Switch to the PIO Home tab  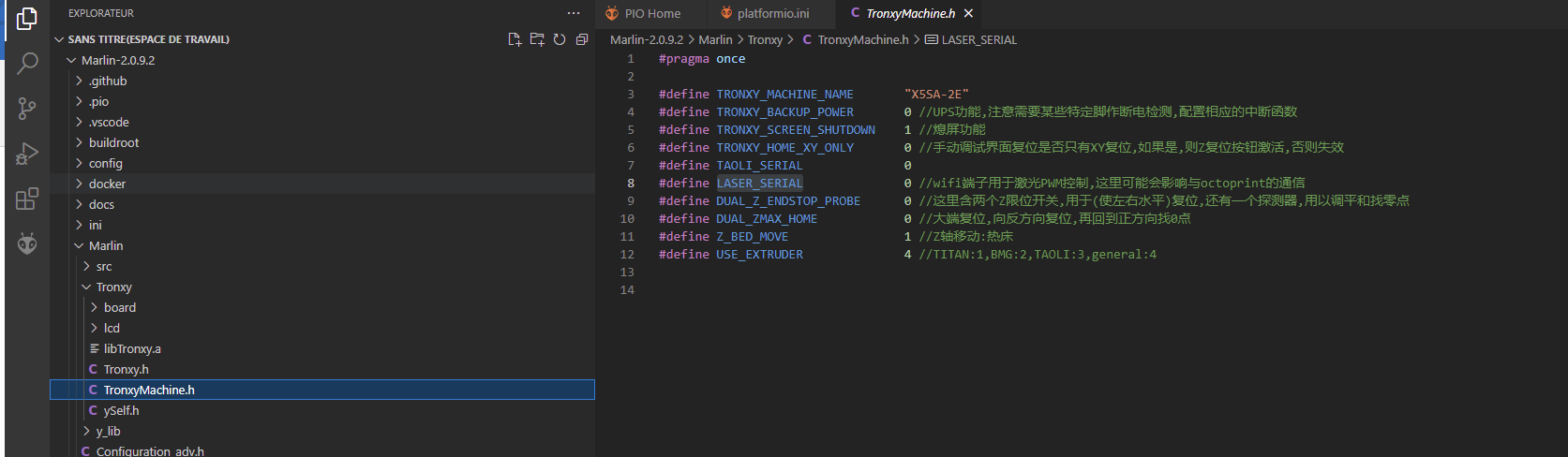tap(652, 13)
